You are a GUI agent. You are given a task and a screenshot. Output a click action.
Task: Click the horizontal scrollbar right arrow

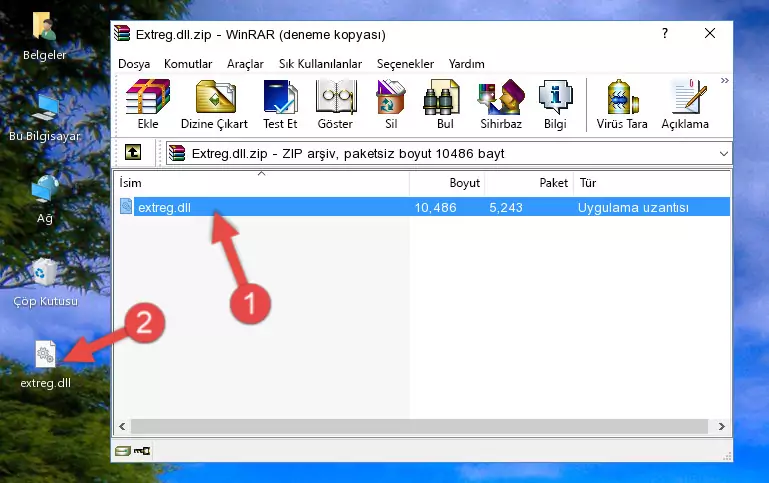(x=721, y=426)
